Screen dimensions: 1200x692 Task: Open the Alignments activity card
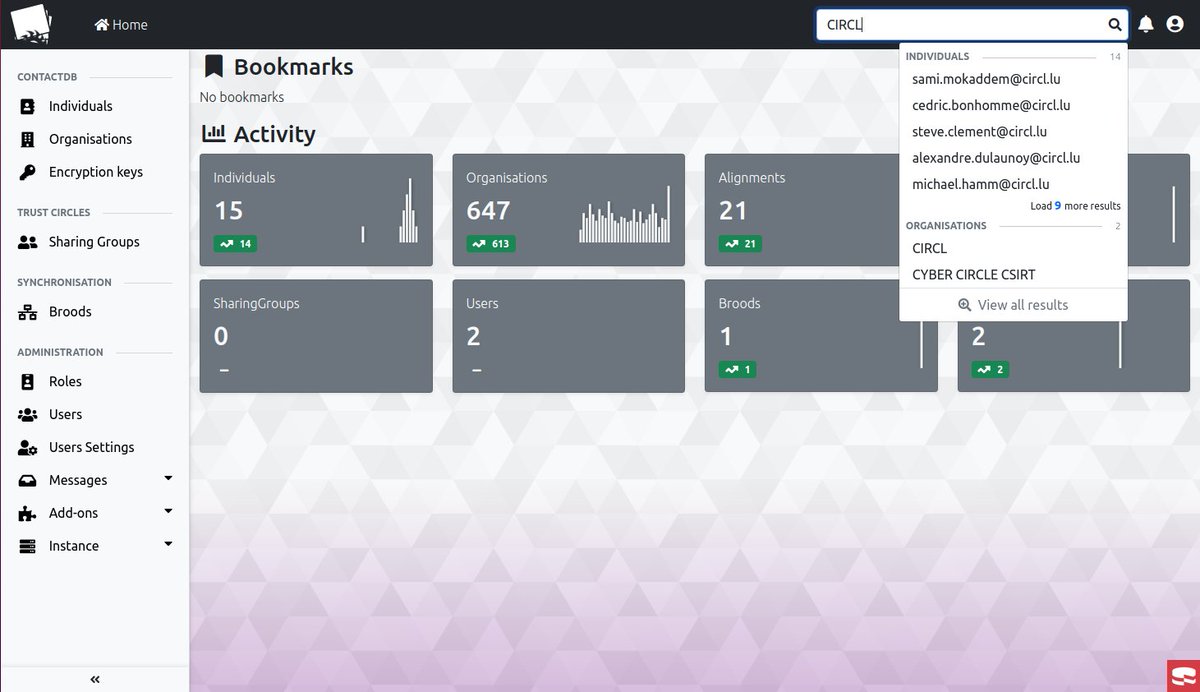click(x=800, y=210)
